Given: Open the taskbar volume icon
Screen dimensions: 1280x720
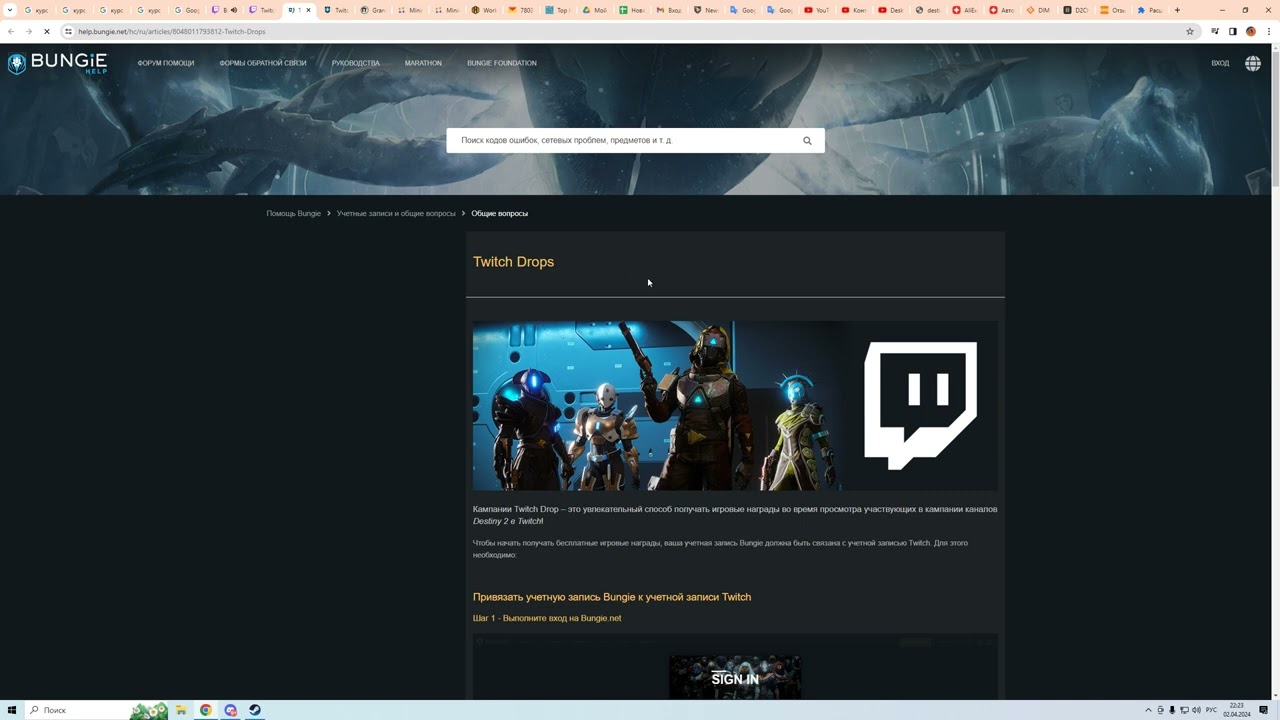Looking at the screenshot, I should pos(1196,710).
